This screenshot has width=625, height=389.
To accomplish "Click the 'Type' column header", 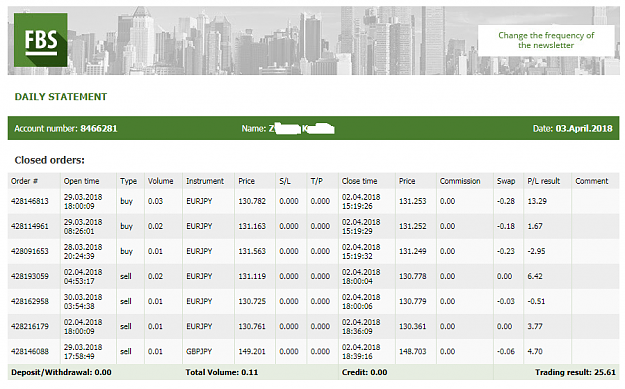I will pos(128,181).
